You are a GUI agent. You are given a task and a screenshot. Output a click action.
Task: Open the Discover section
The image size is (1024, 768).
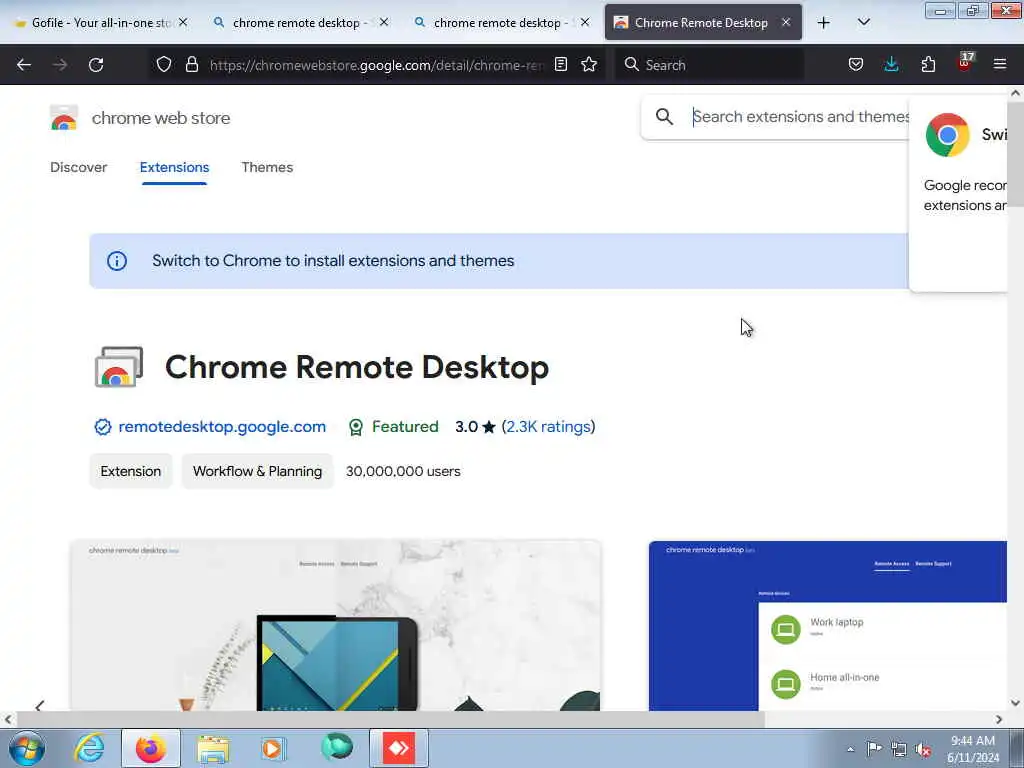(x=78, y=167)
